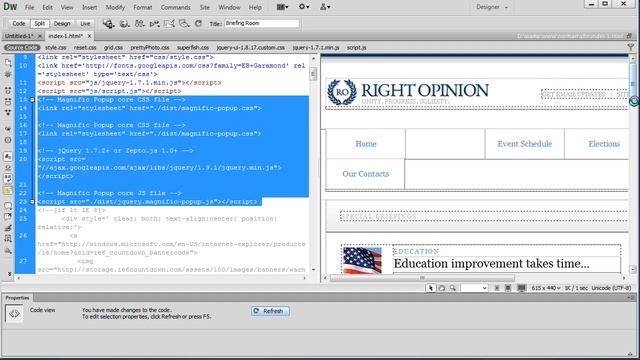Toggle Word Wrap in the coding toolbar
The height and width of the screenshot is (360, 640).
tap(8, 178)
